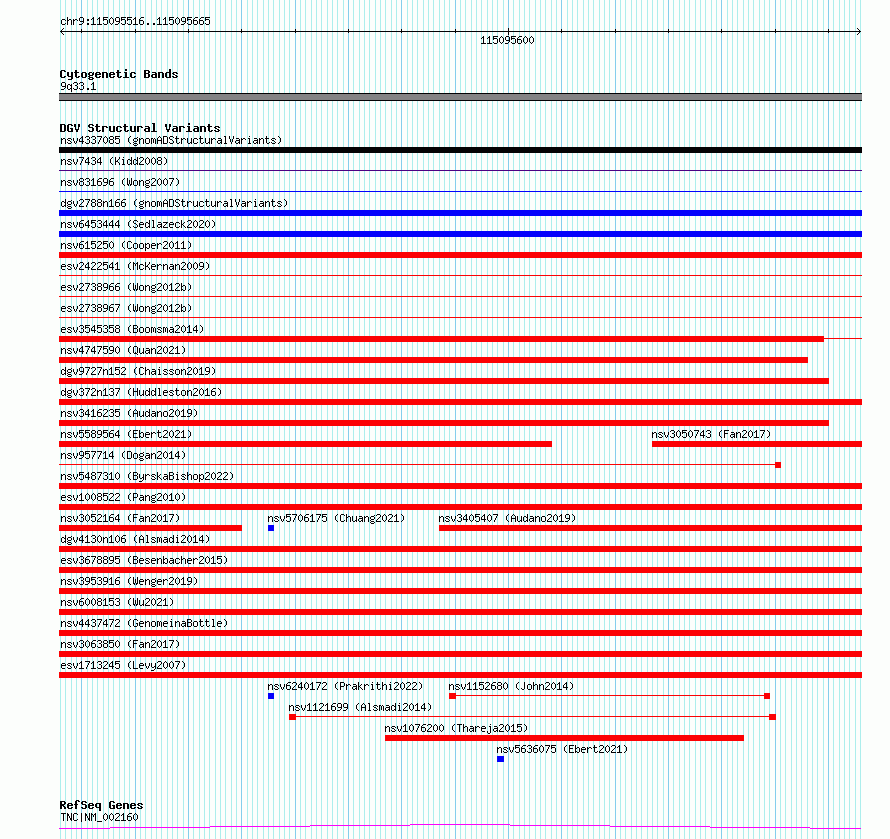This screenshot has width=890, height=839.
Task: Click the black nsv4337085 variant bar
Action: coord(460,150)
